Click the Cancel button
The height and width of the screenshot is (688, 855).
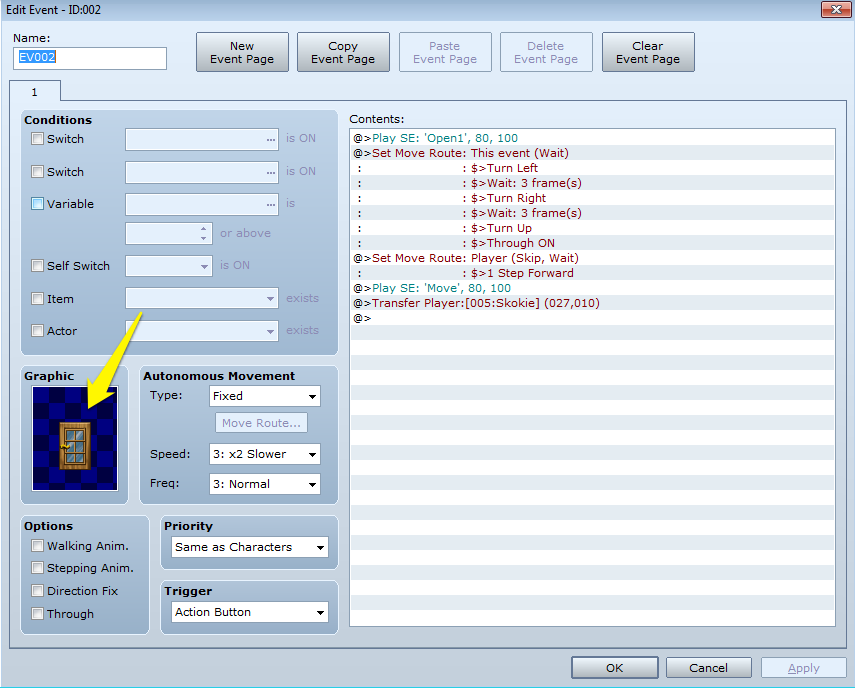click(x=708, y=668)
